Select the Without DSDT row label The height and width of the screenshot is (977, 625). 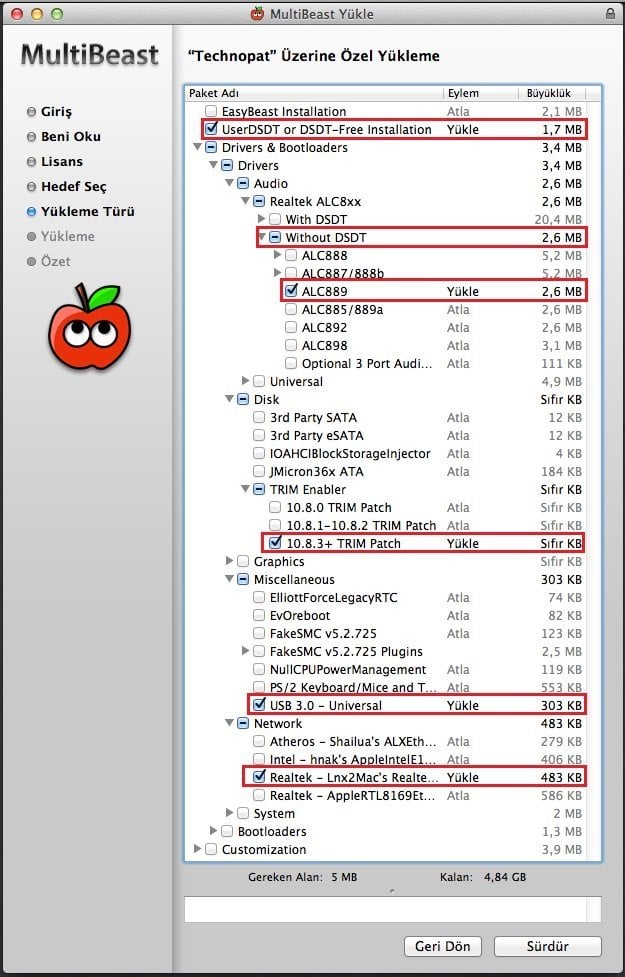pyautogui.click(x=326, y=237)
